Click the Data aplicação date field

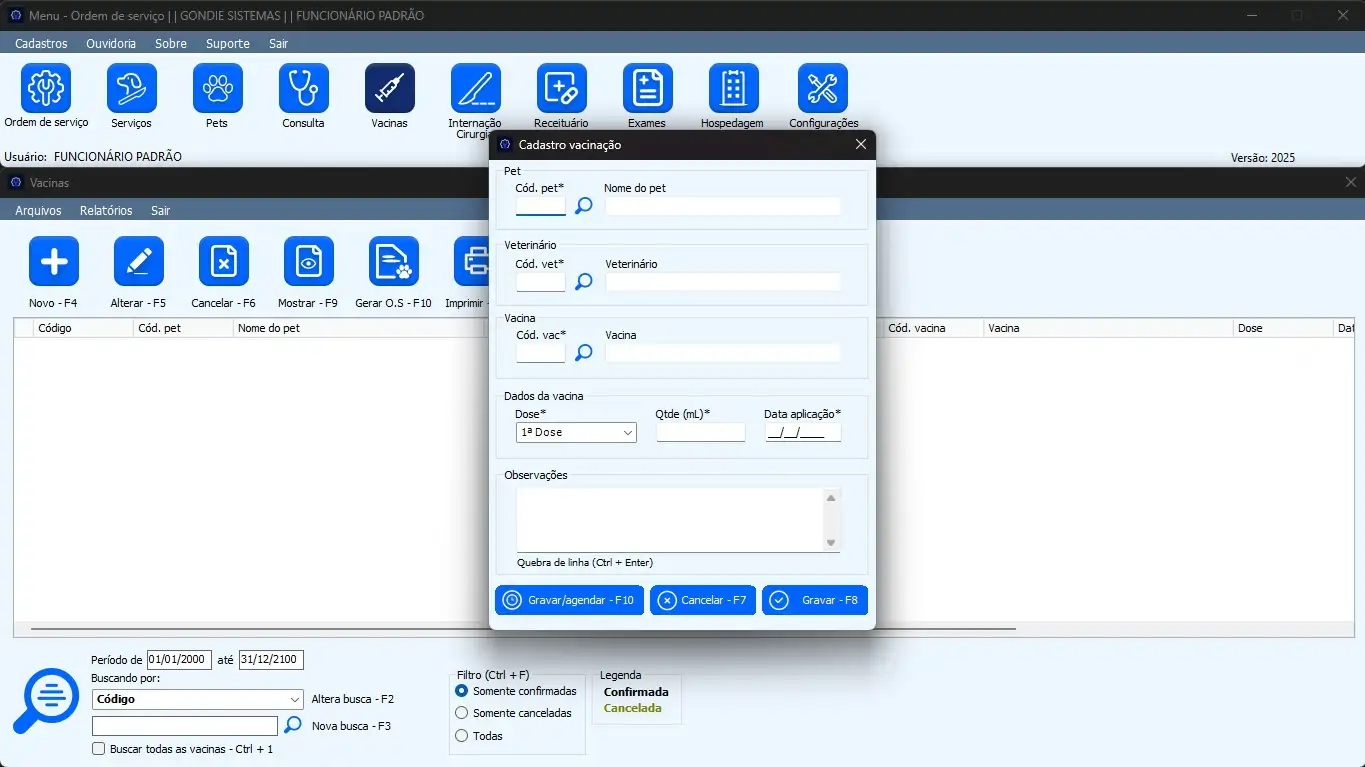802,433
